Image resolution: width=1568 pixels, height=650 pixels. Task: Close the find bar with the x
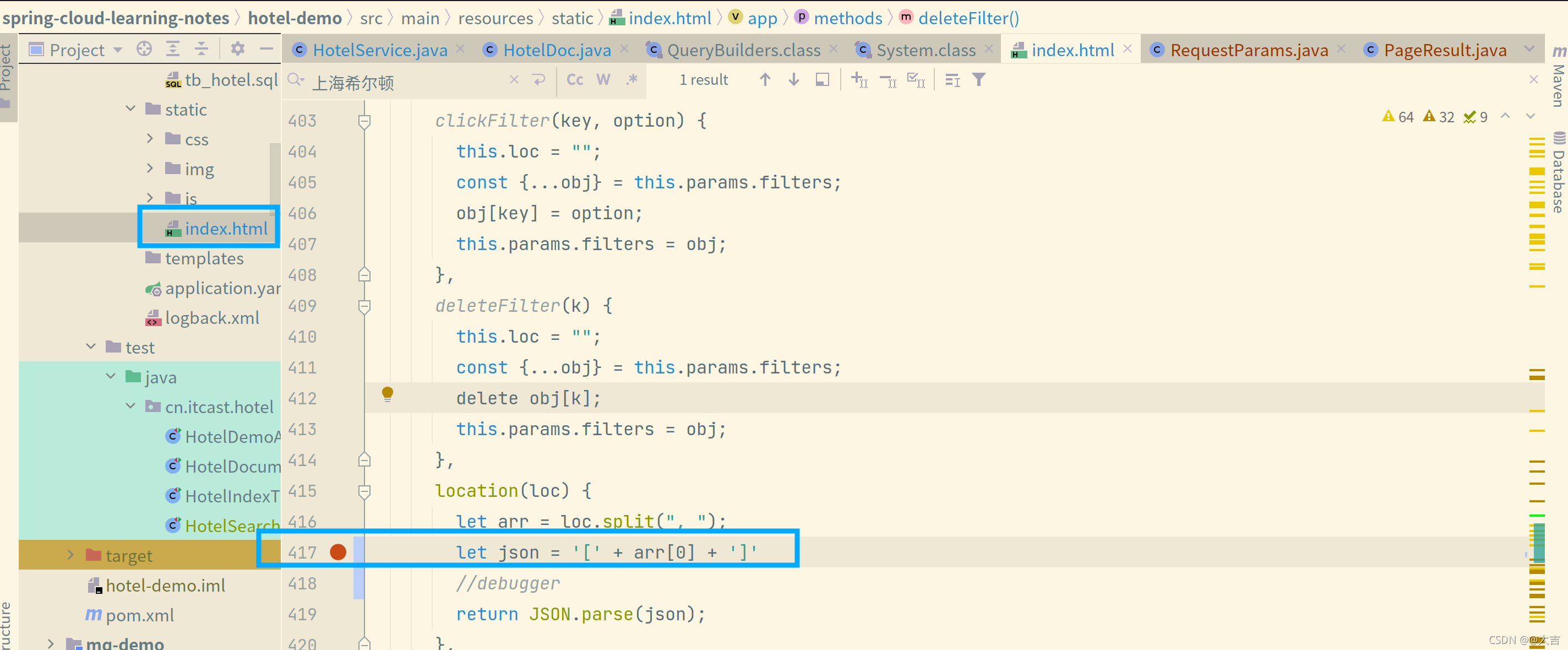[1534, 80]
